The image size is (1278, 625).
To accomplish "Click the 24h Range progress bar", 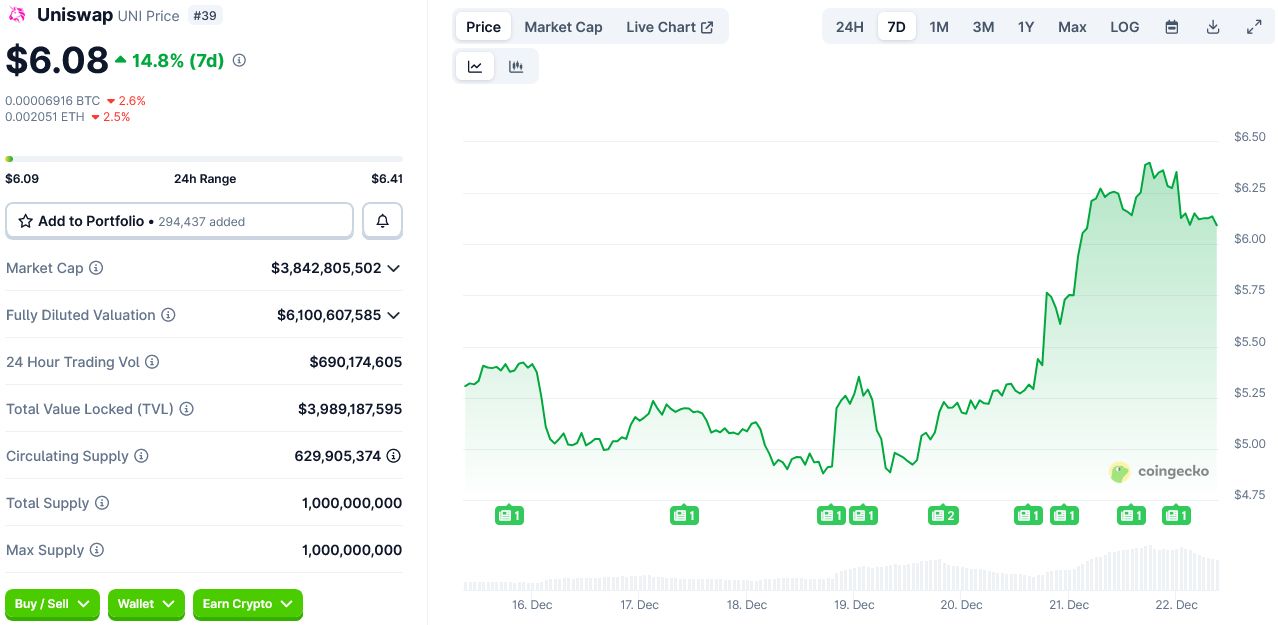I will coord(204,158).
